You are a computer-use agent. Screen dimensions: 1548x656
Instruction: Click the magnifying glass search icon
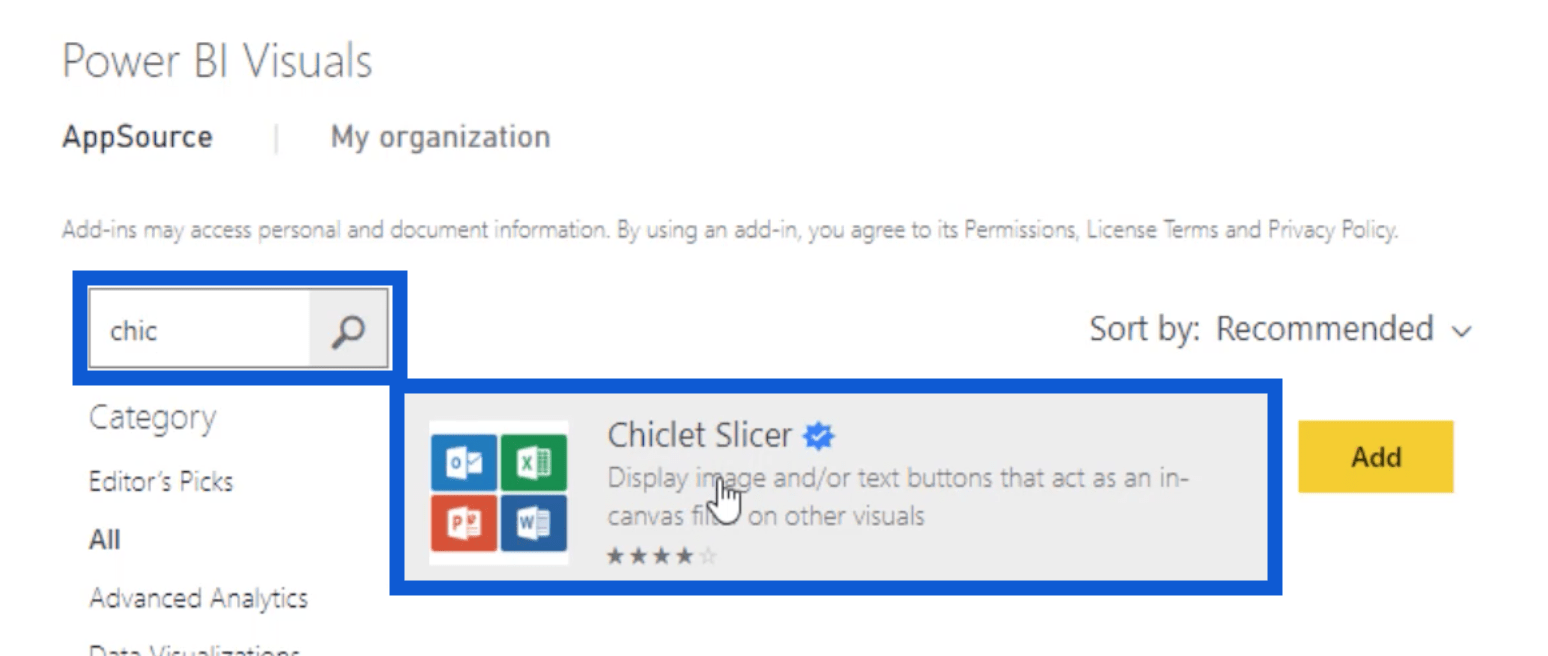pyautogui.click(x=348, y=330)
